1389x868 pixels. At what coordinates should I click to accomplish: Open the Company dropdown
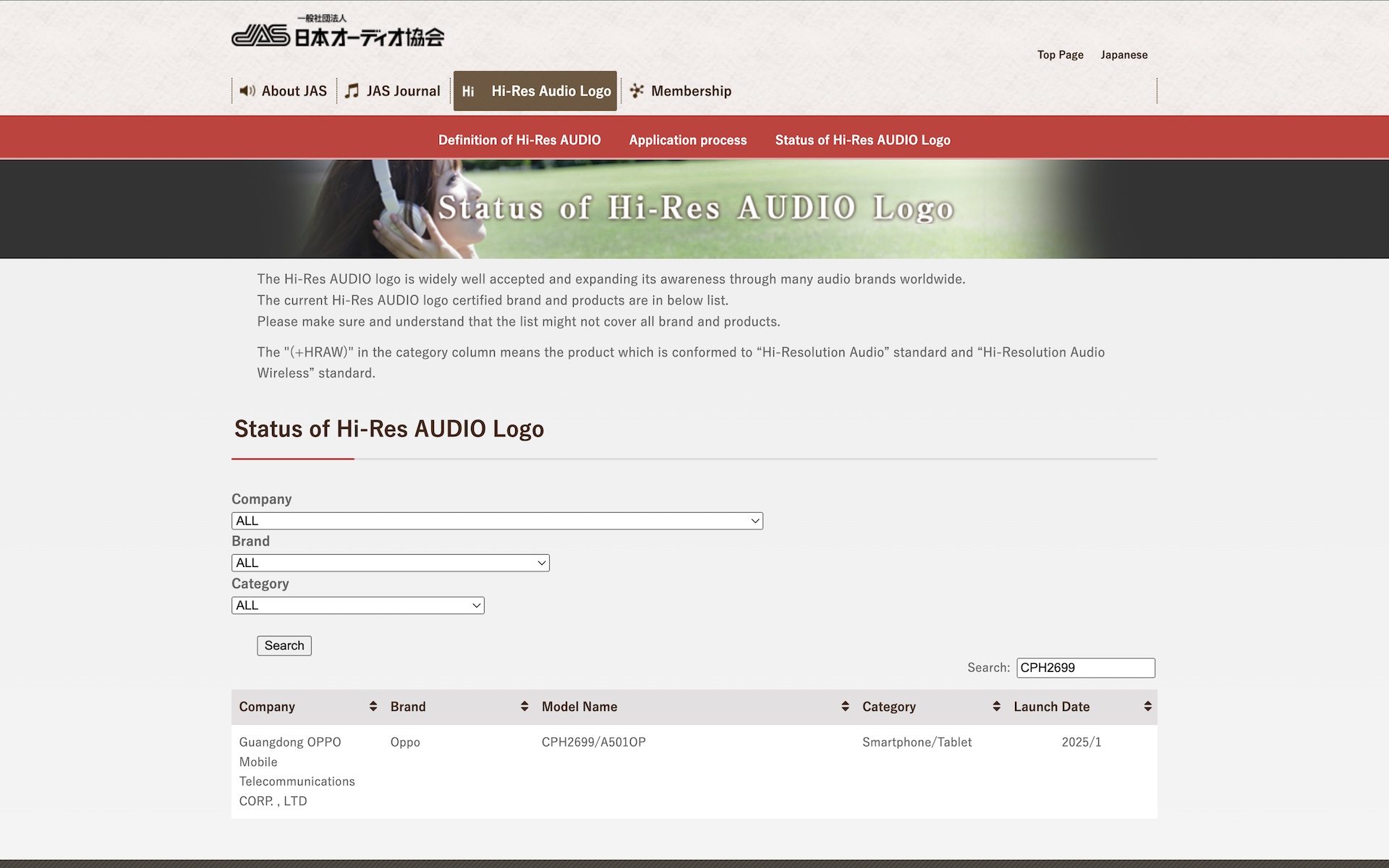point(497,521)
